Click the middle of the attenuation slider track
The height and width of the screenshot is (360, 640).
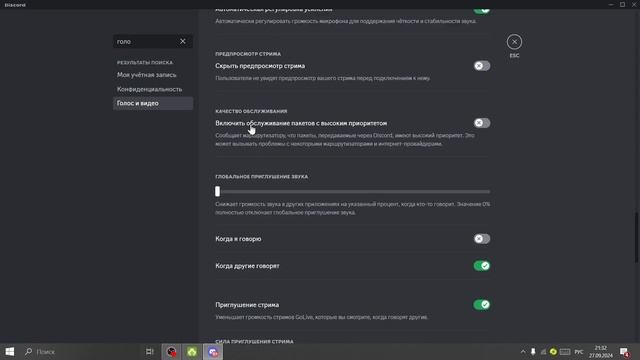tap(353, 191)
